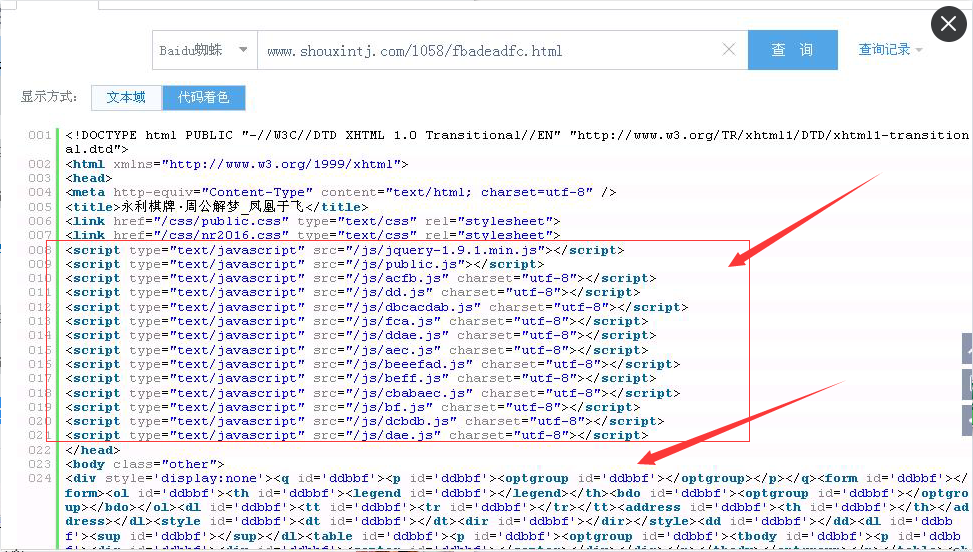Image resolution: width=973 pixels, height=552 pixels.
Task: Close the overlay with the round X button
Action: coord(948,24)
